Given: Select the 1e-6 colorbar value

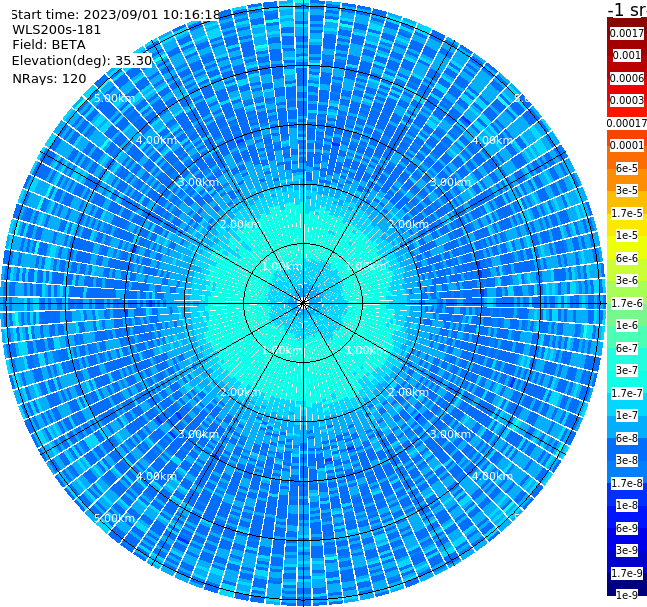Looking at the screenshot, I should pyautogui.click(x=627, y=325).
